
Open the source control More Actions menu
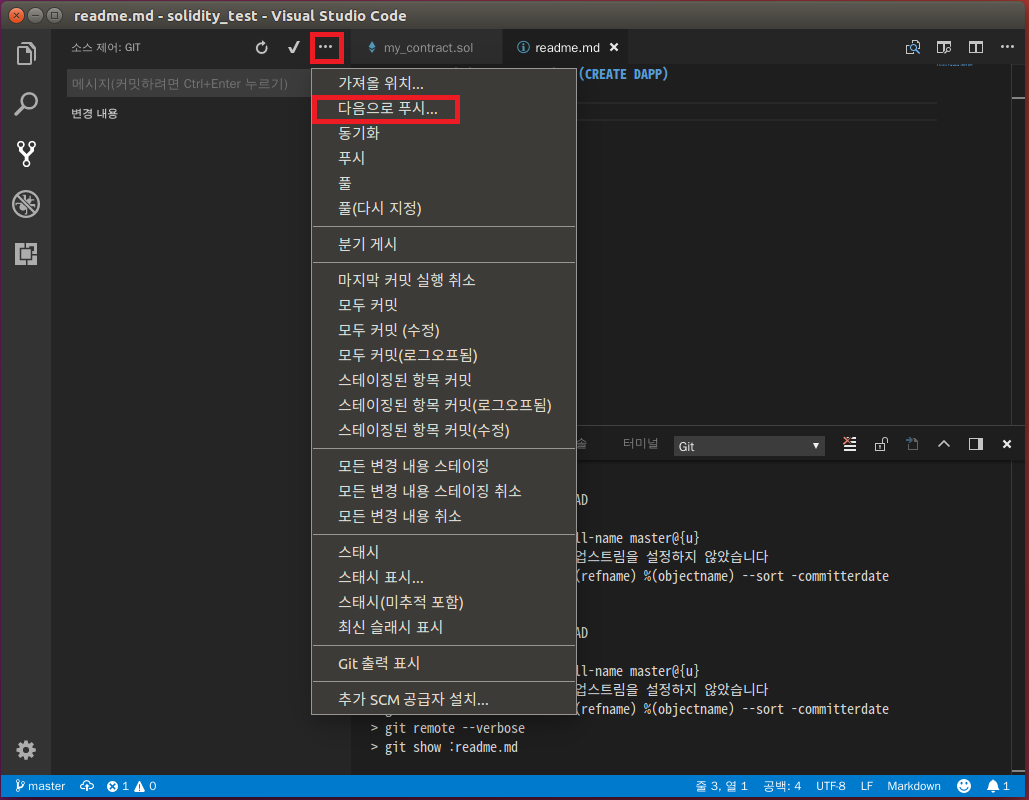click(326, 47)
